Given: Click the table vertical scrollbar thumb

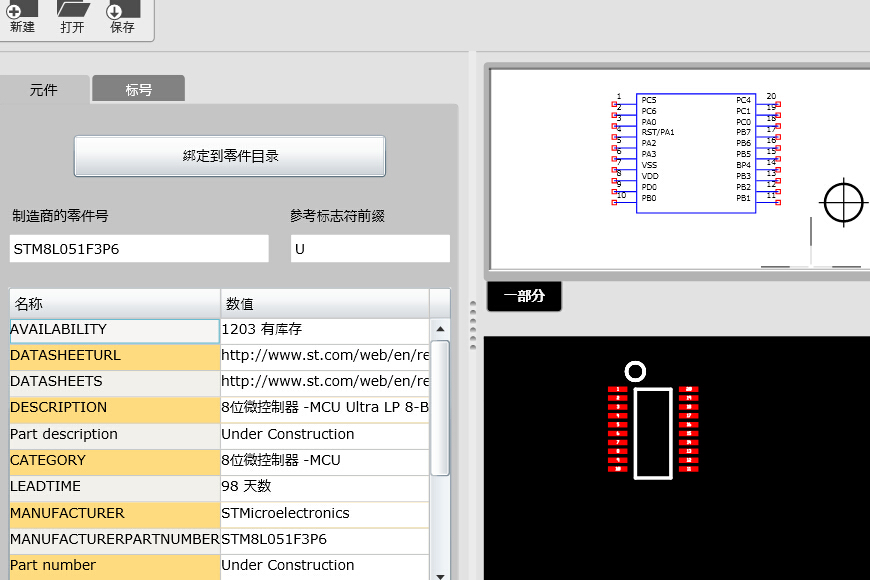Looking at the screenshot, I should [x=440, y=408].
